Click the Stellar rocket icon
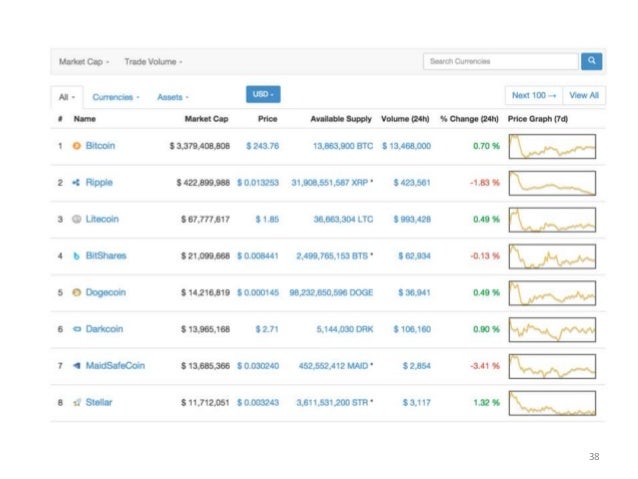638x479 pixels. click(x=76, y=402)
